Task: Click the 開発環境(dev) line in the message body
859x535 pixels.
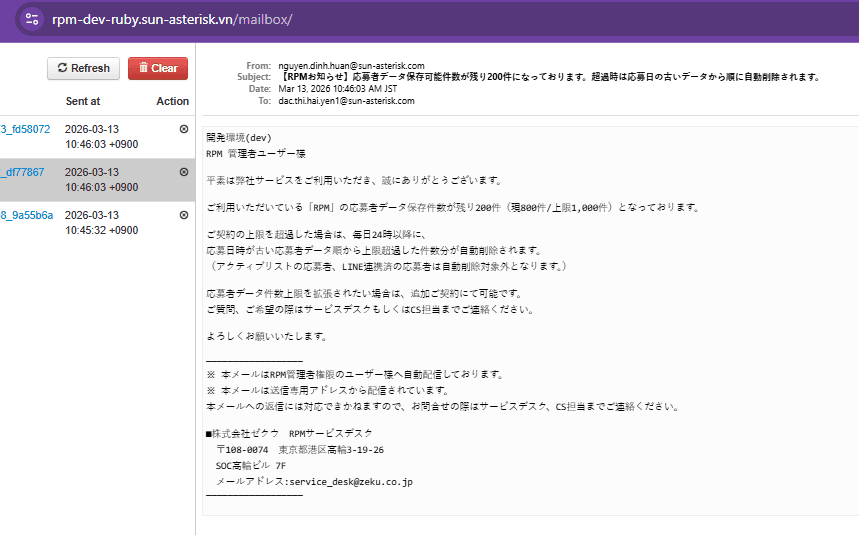Action: coord(238,137)
